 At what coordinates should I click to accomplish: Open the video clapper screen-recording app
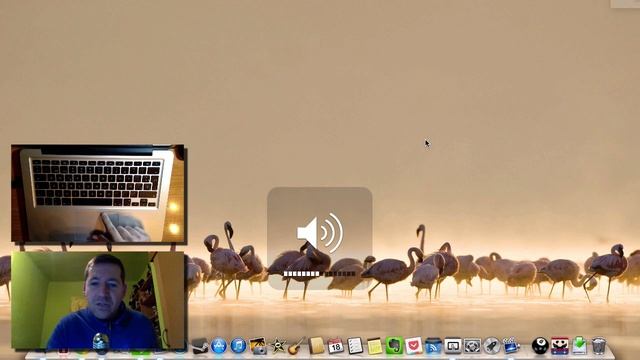pos(511,346)
